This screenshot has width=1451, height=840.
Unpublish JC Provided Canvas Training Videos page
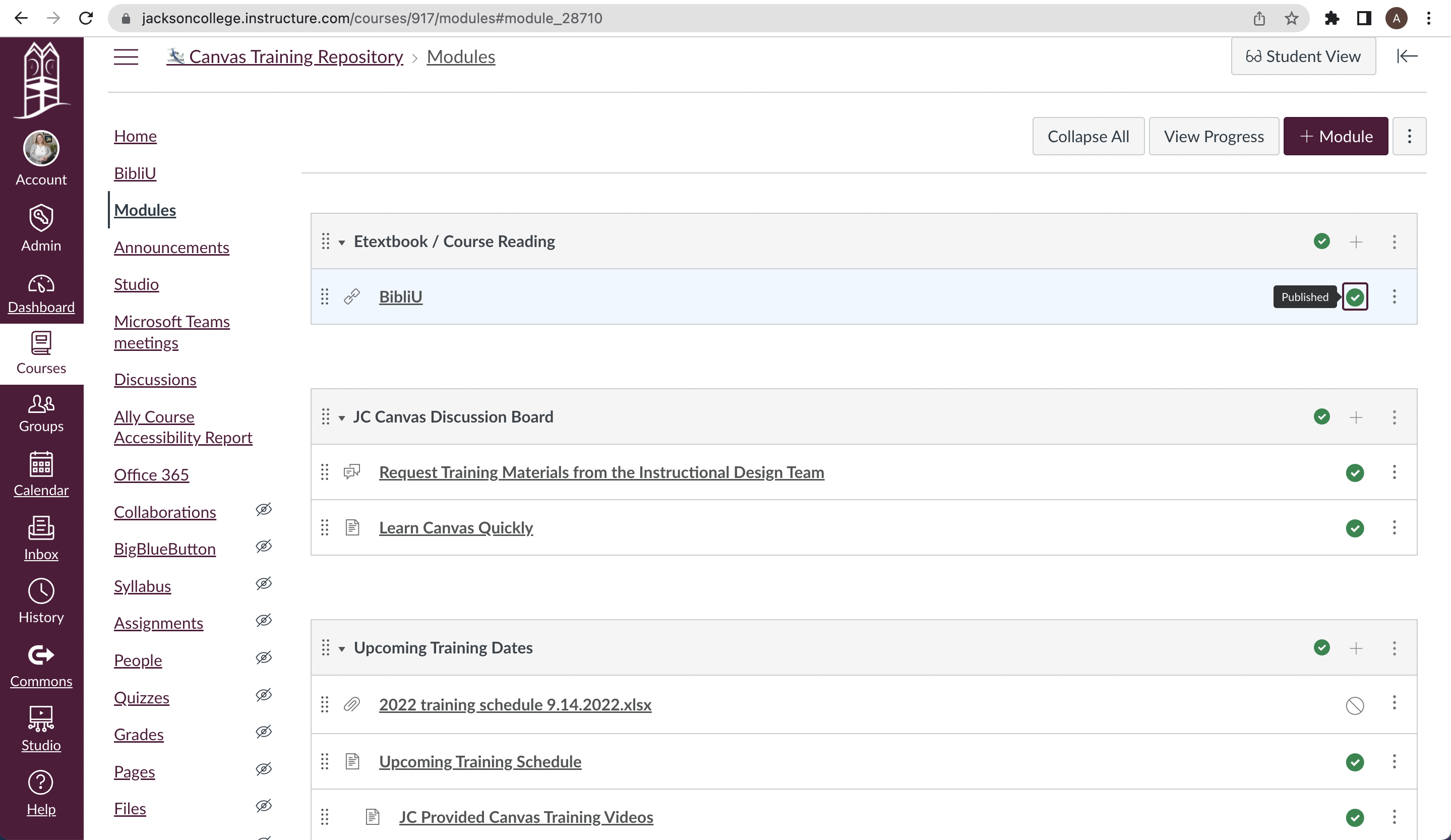[1354, 817]
